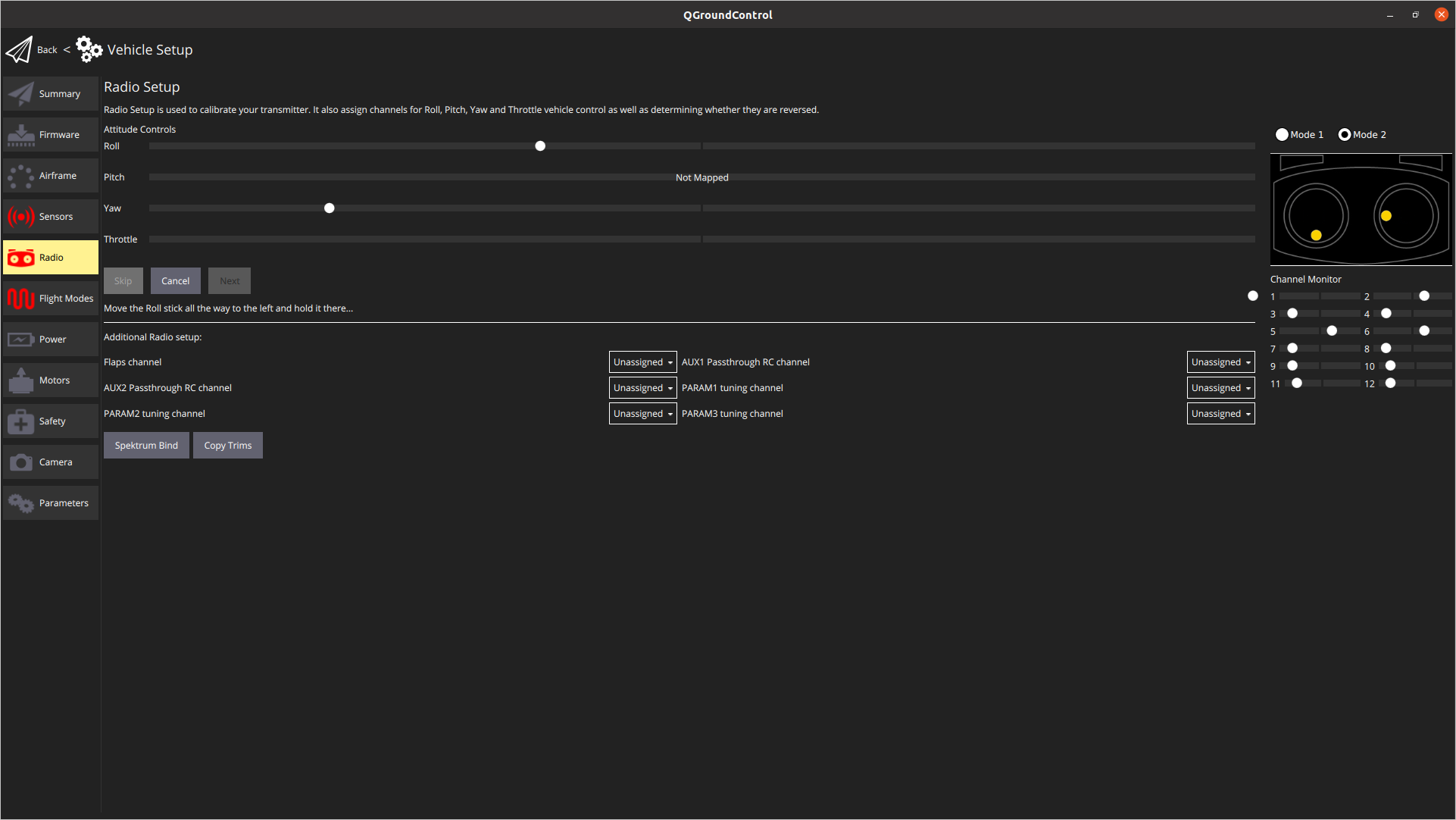Cancel the radio calibration
This screenshot has height=820, width=1456.
pyautogui.click(x=175, y=280)
